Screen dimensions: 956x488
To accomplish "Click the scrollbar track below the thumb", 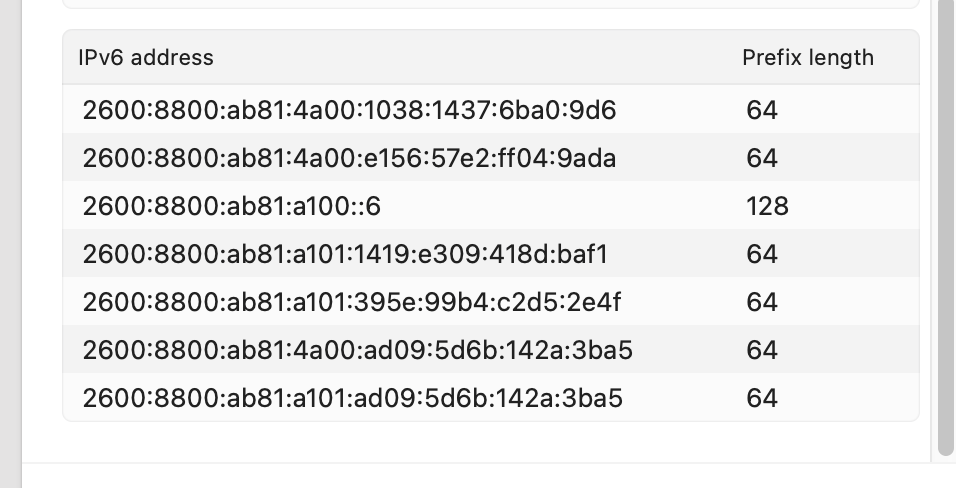I will coord(945,458).
